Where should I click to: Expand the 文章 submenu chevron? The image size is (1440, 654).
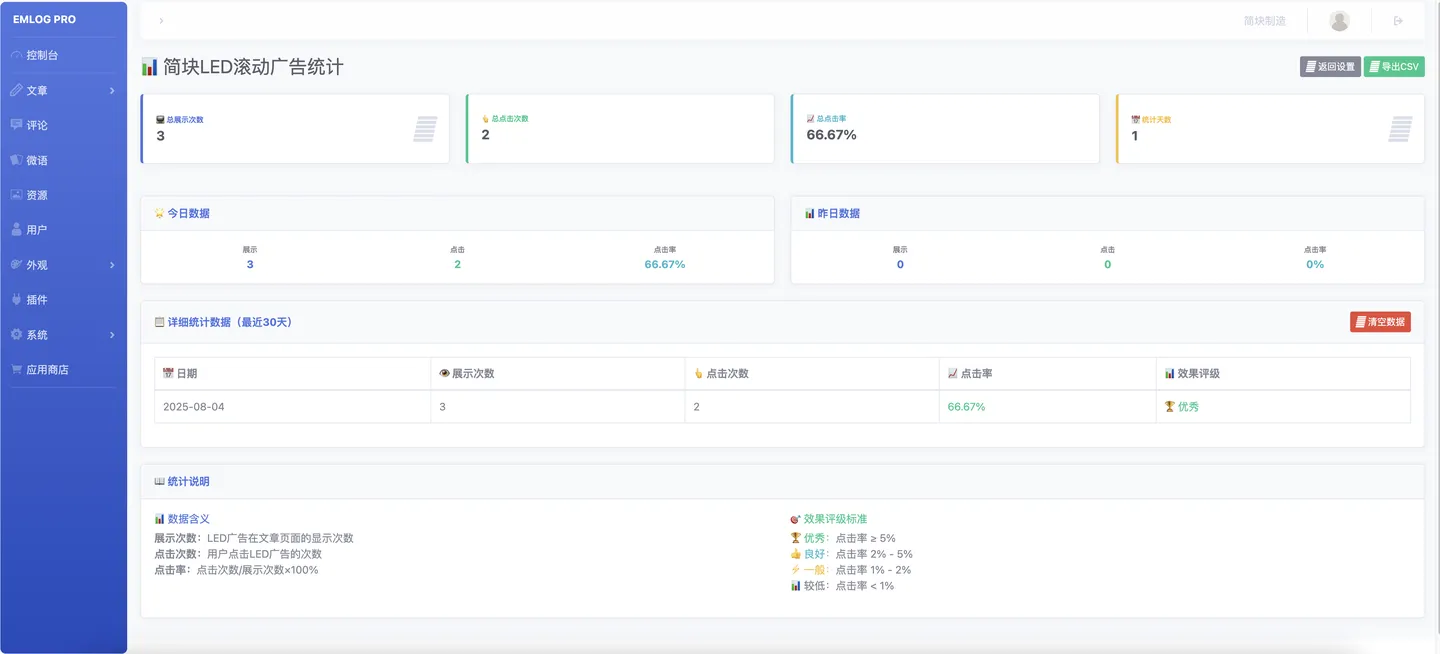tap(112, 91)
